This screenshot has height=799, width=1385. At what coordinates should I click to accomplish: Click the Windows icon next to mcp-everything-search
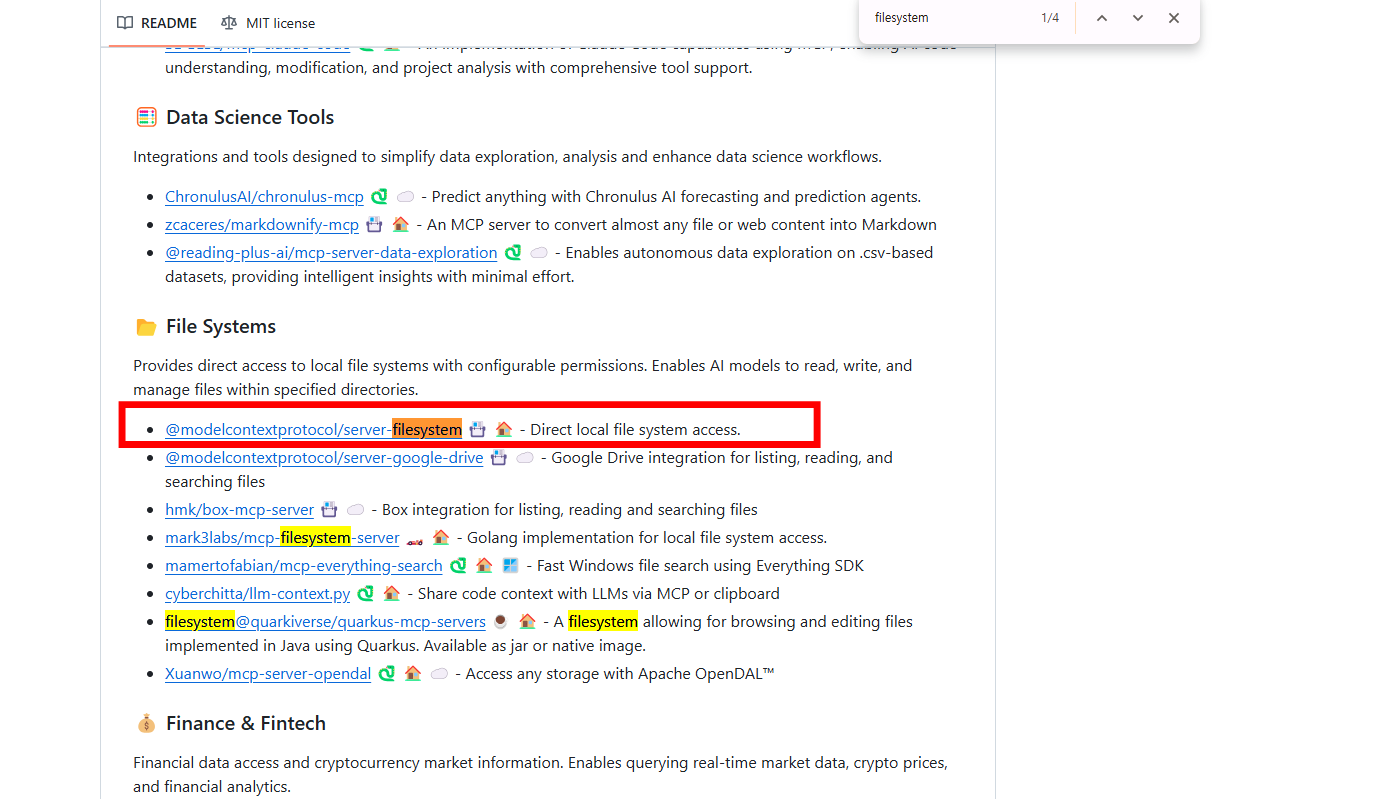coord(510,566)
